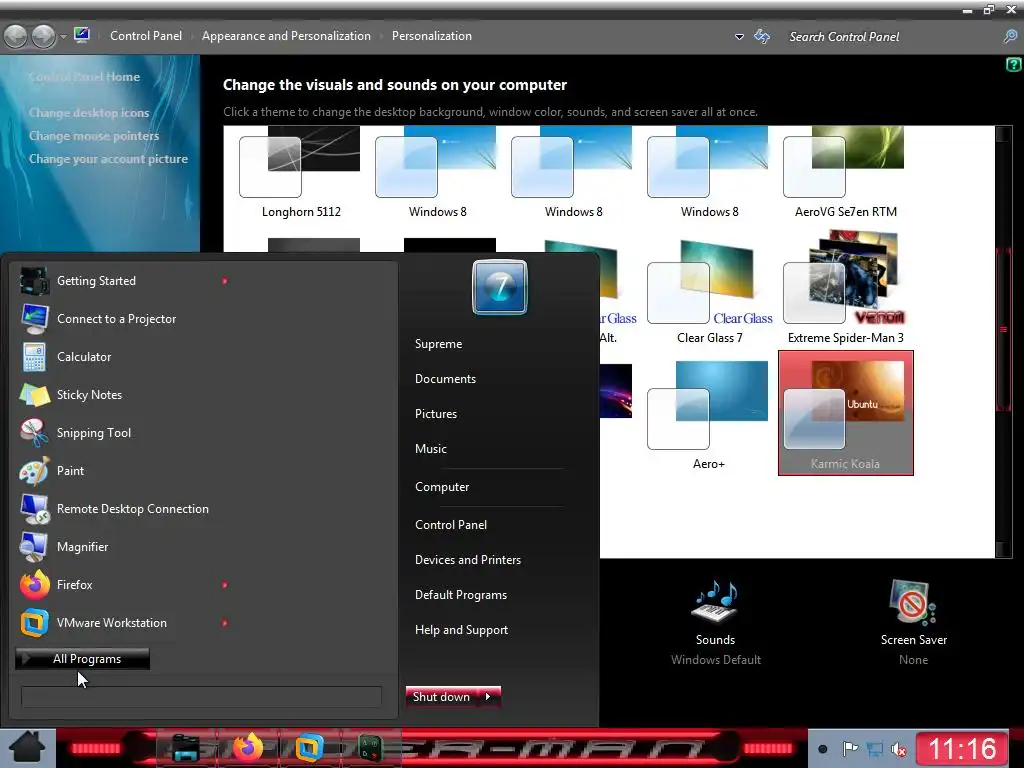Open Pictures from the Start menu
Image resolution: width=1024 pixels, height=768 pixels.
436,413
